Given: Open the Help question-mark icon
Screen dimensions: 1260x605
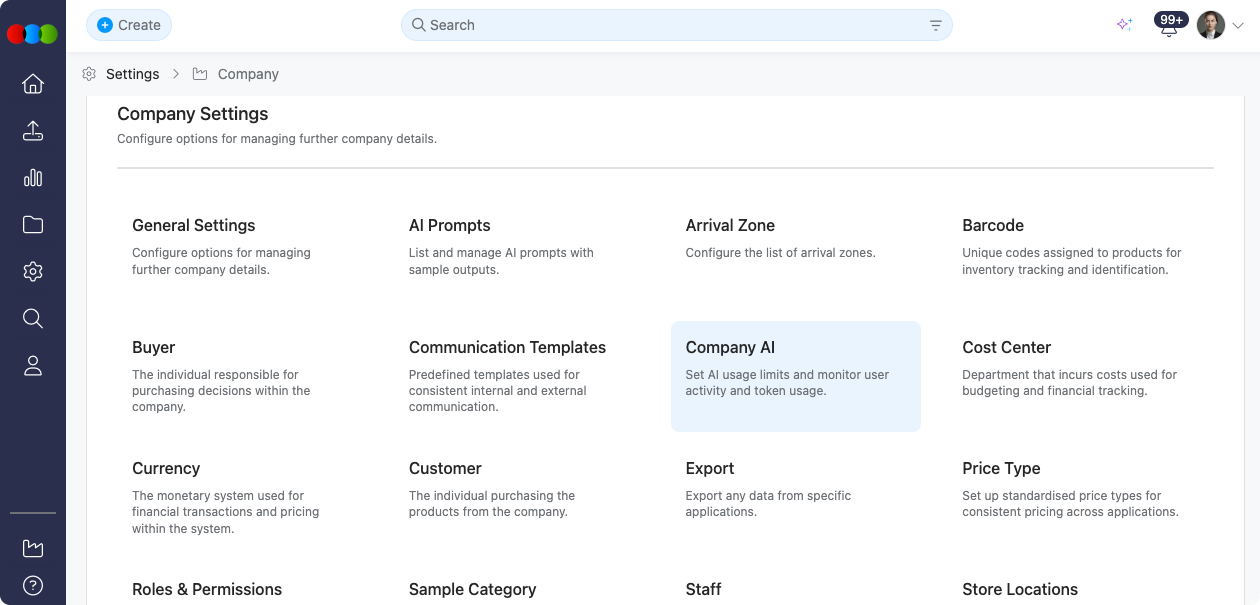Looking at the screenshot, I should tap(33, 585).
